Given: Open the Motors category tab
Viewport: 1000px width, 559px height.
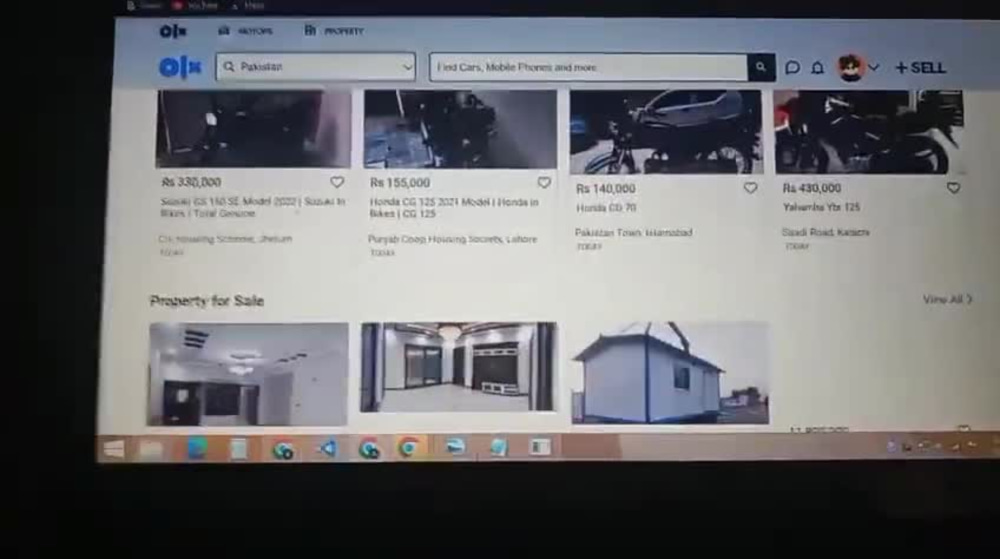Looking at the screenshot, I should [x=246, y=31].
